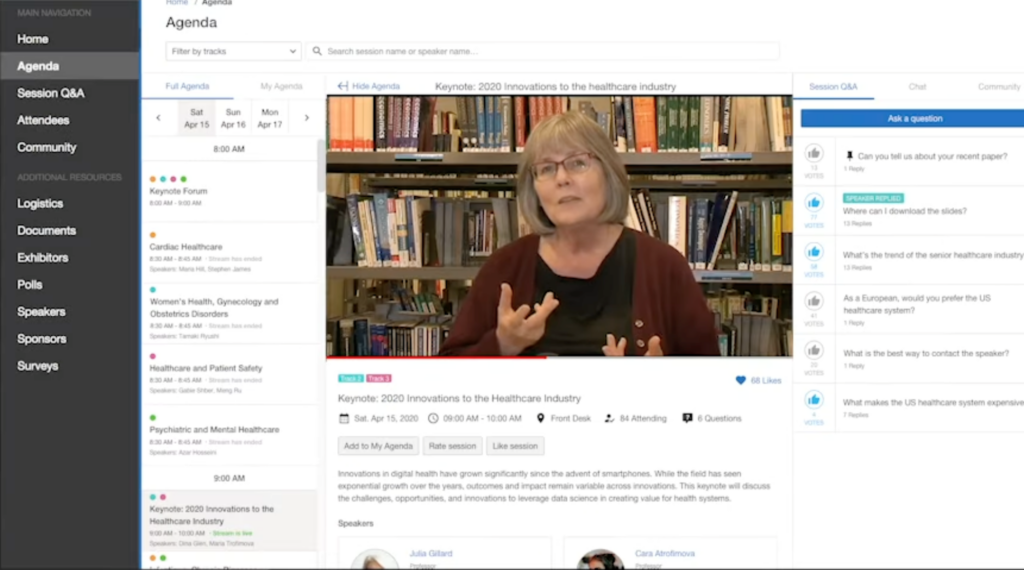Upvote the US healthcare system expensive question

coord(814,400)
